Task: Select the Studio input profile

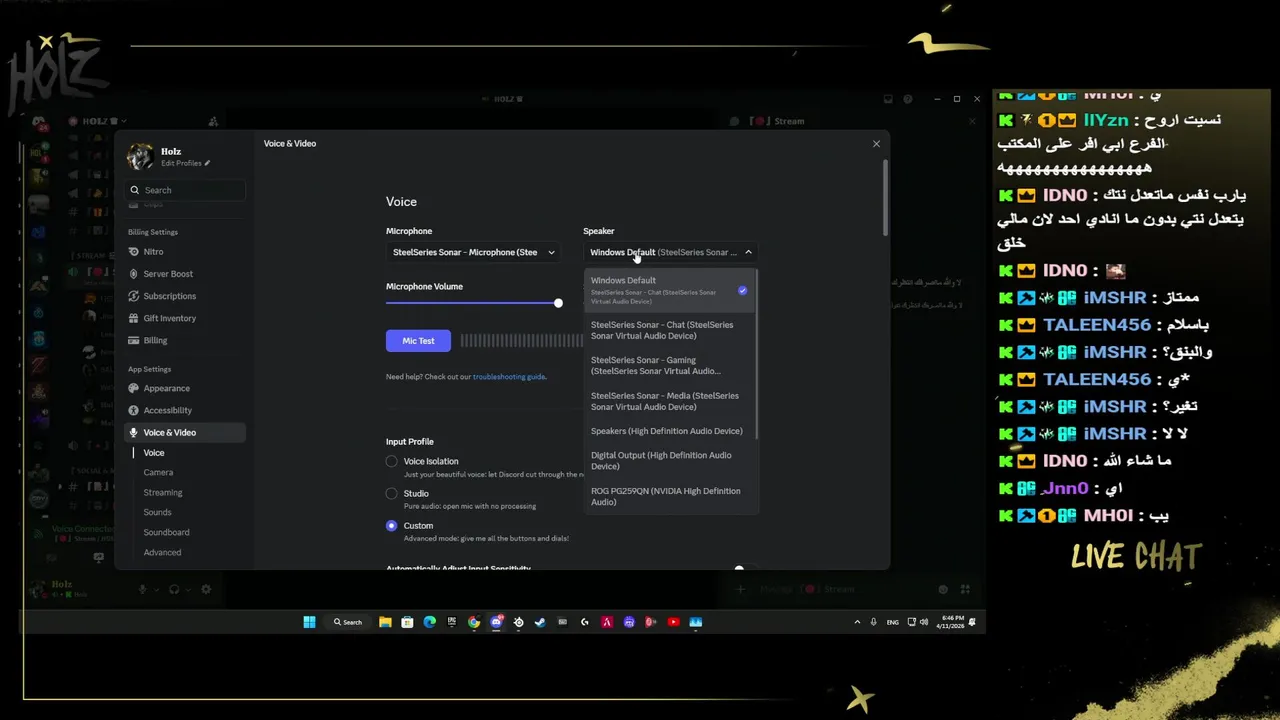Action: pyautogui.click(x=392, y=493)
